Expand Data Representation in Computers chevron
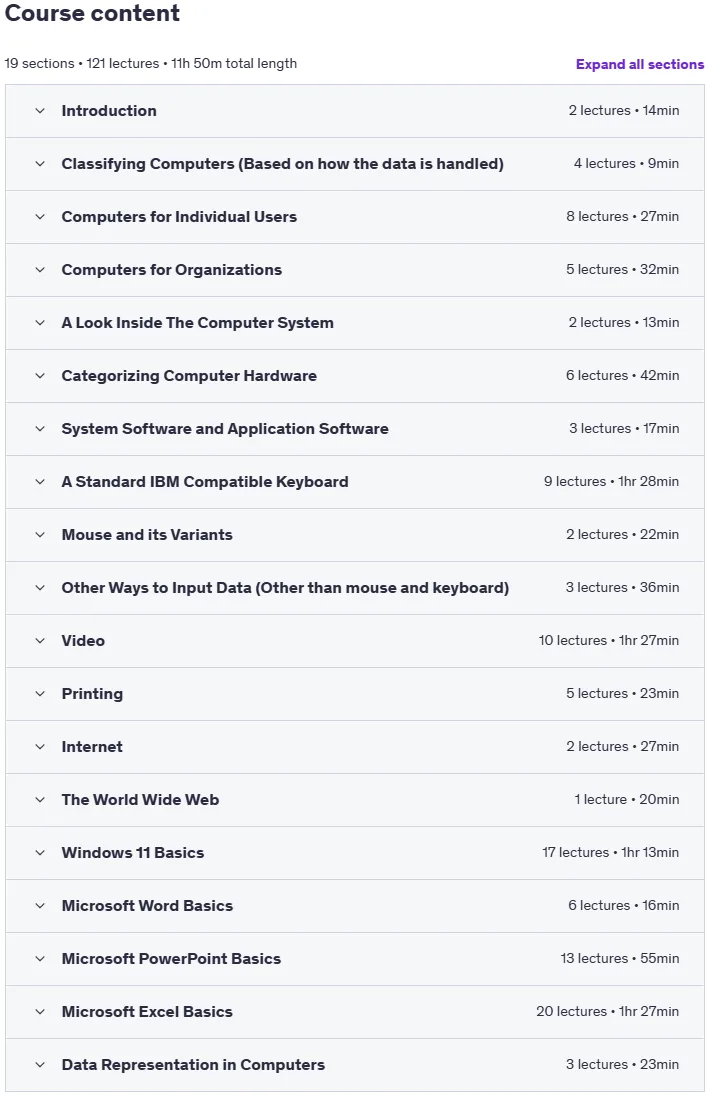711x1096 pixels. pos(40,1065)
